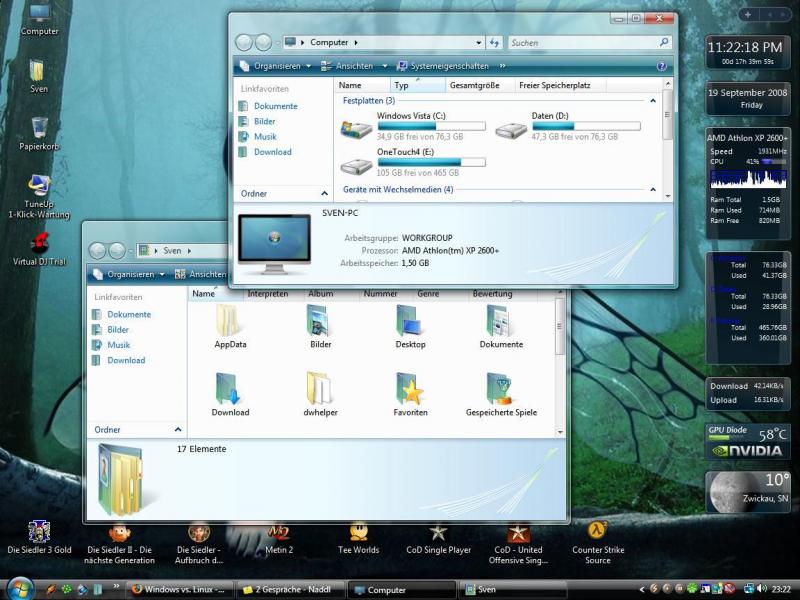The width and height of the screenshot is (800, 600).
Task: Click the Suchen search field
Action: [580, 43]
